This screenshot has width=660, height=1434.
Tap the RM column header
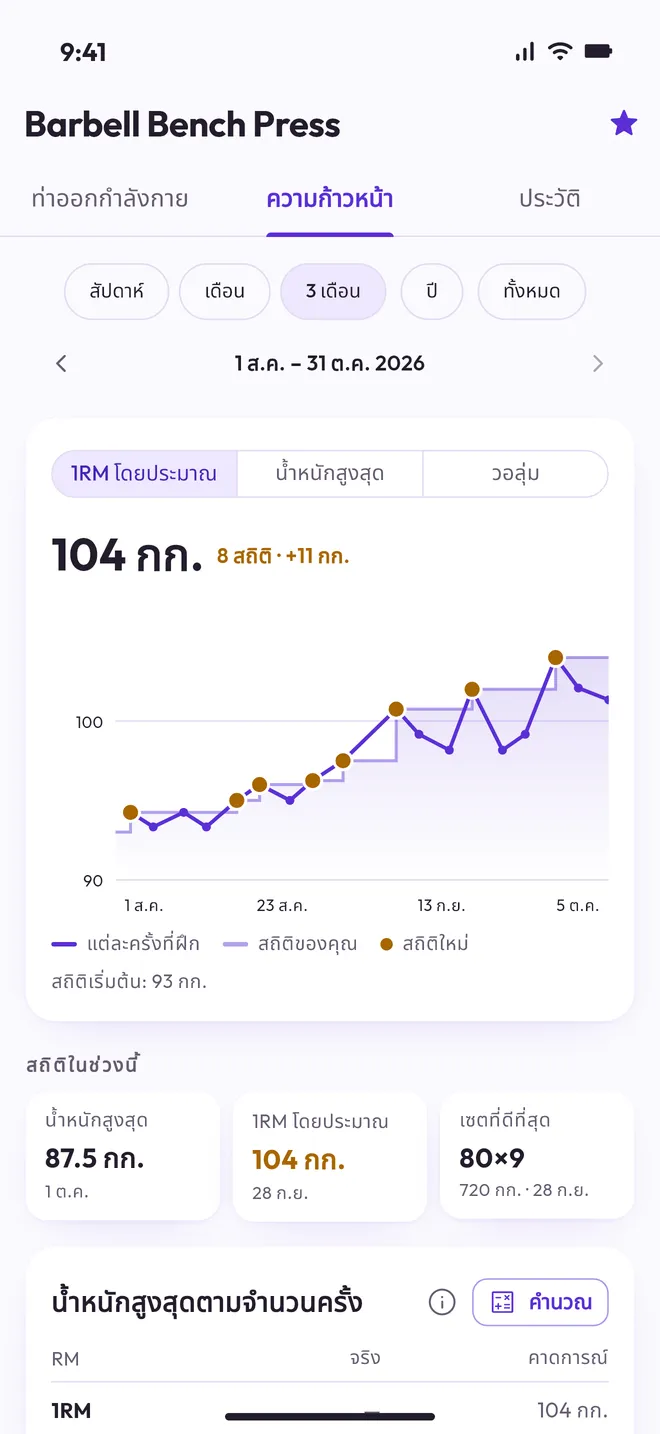(x=65, y=1359)
